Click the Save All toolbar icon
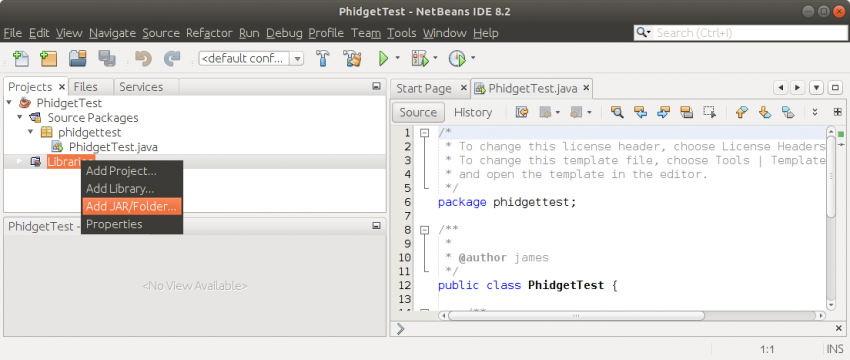Image resolution: width=850 pixels, height=360 pixels. [107, 58]
